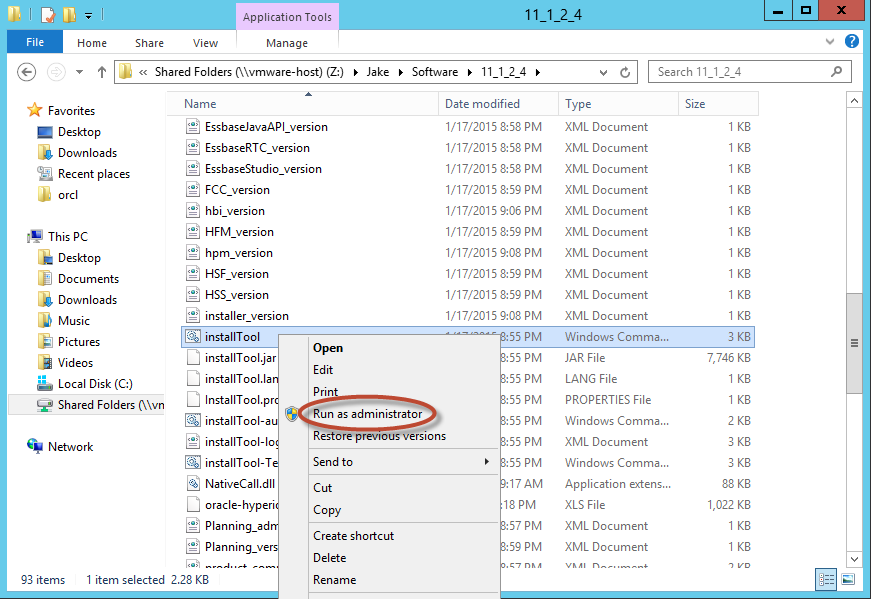The height and width of the screenshot is (599, 871).
Task: Click the Properties quick access icon
Action: click(48, 14)
